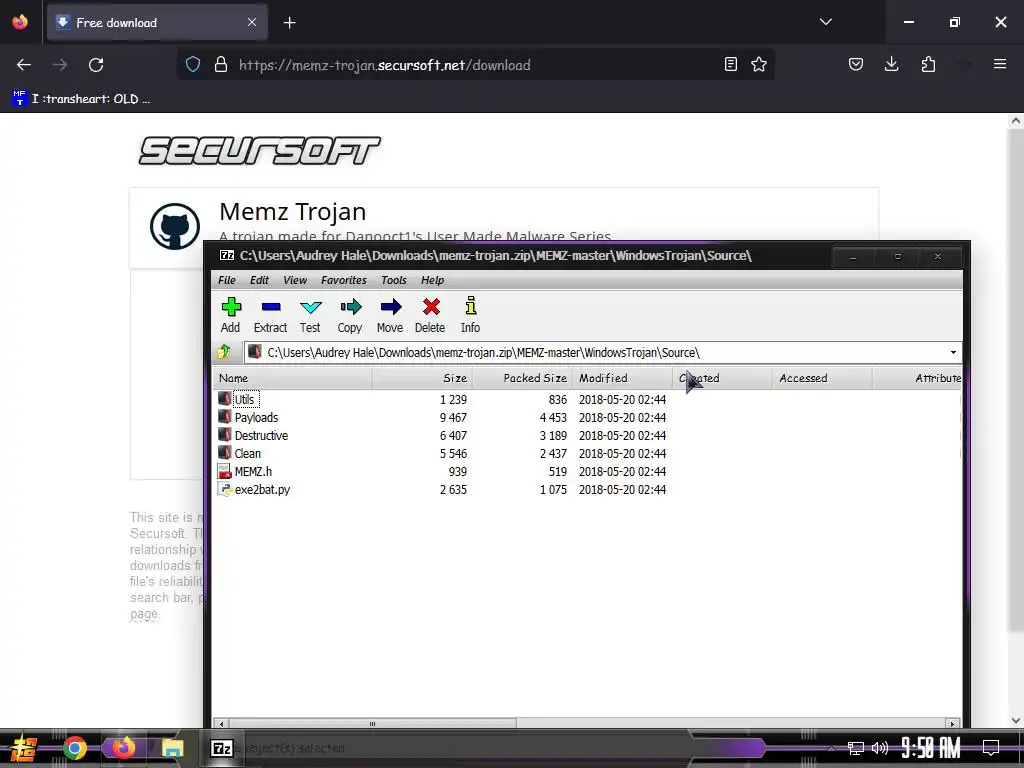This screenshot has height=768, width=1024.
Task: Click the Extract toolbar icon
Action: click(x=270, y=315)
